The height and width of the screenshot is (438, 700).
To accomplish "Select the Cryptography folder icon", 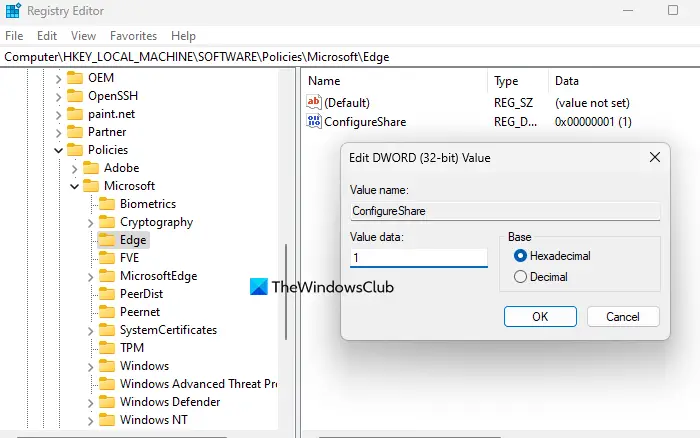I will click(107, 221).
